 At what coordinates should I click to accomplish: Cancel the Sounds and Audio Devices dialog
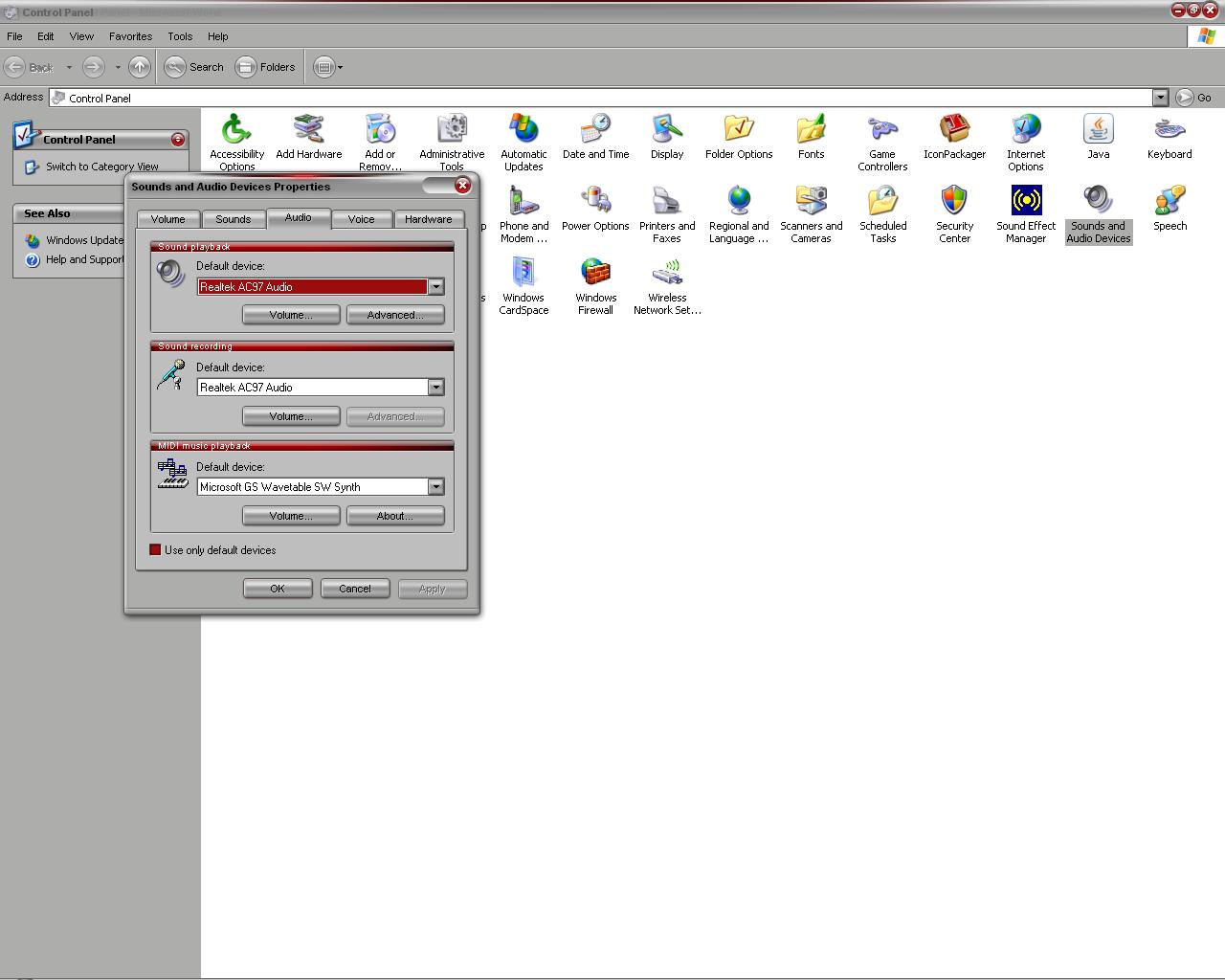(355, 589)
